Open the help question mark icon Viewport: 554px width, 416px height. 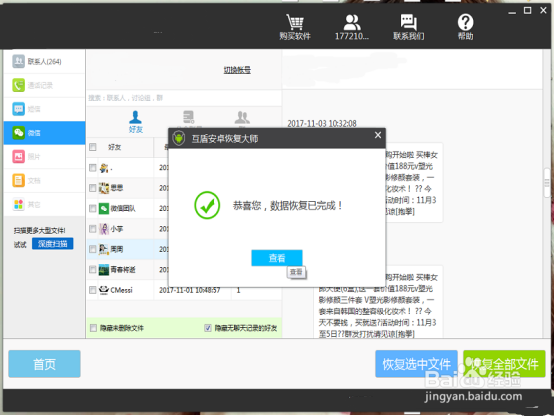tap(465, 23)
